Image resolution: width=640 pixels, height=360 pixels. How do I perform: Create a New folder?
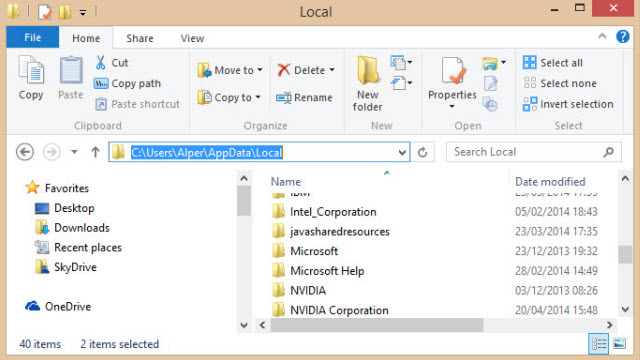point(367,84)
